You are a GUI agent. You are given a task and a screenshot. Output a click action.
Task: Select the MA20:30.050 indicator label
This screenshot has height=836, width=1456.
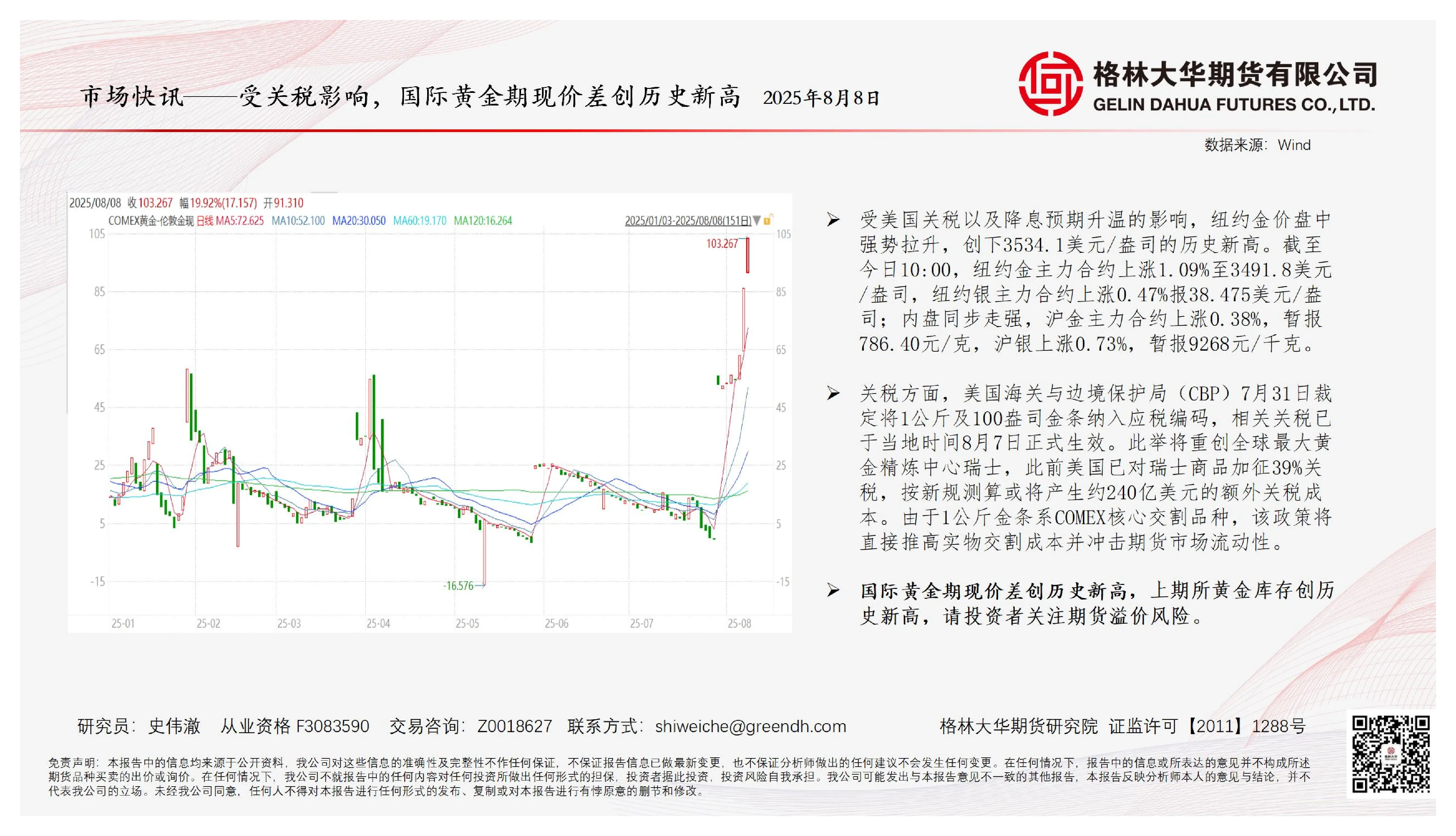coord(359,221)
